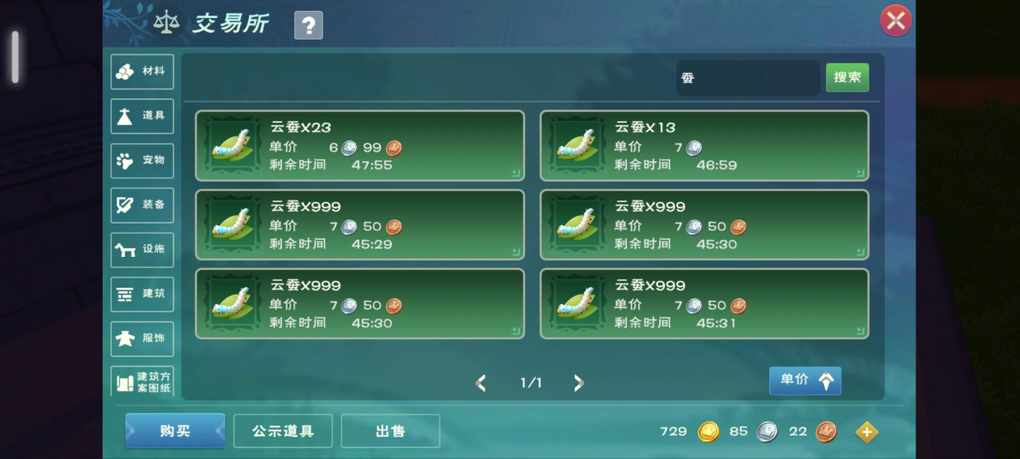The height and width of the screenshot is (459, 1020).
Task: Open the 宠物 pets category
Action: 142,161
